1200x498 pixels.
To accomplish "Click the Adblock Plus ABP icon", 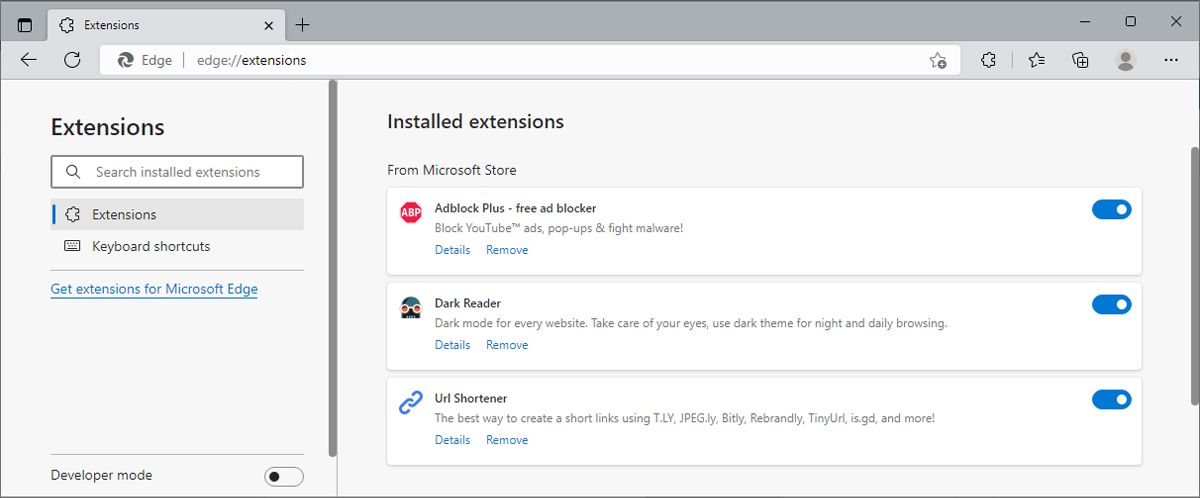I will [410, 212].
